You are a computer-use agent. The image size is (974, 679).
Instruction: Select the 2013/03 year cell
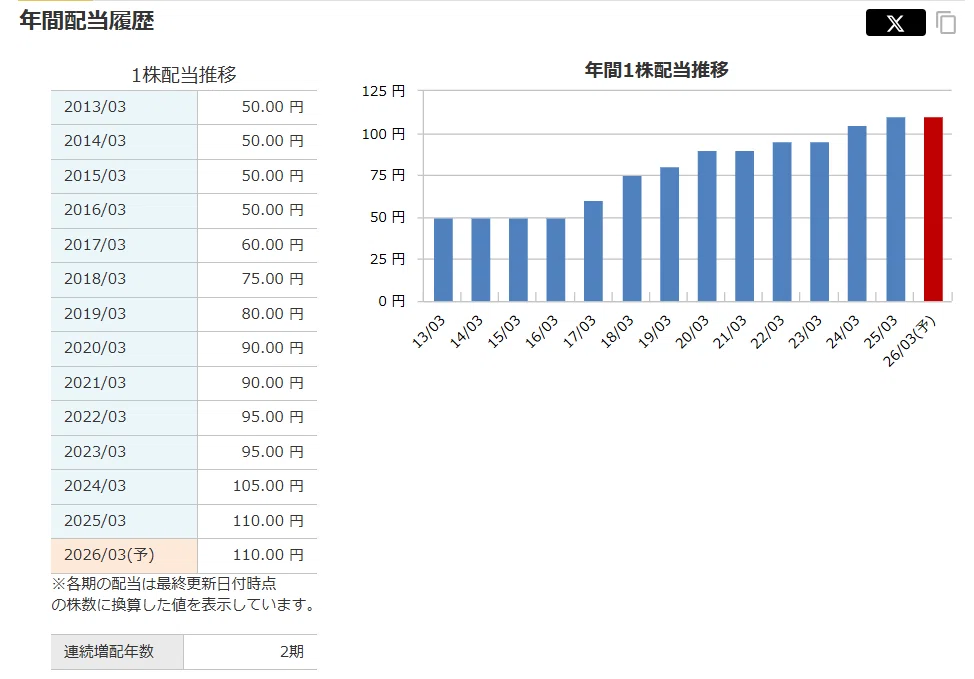click(x=124, y=107)
